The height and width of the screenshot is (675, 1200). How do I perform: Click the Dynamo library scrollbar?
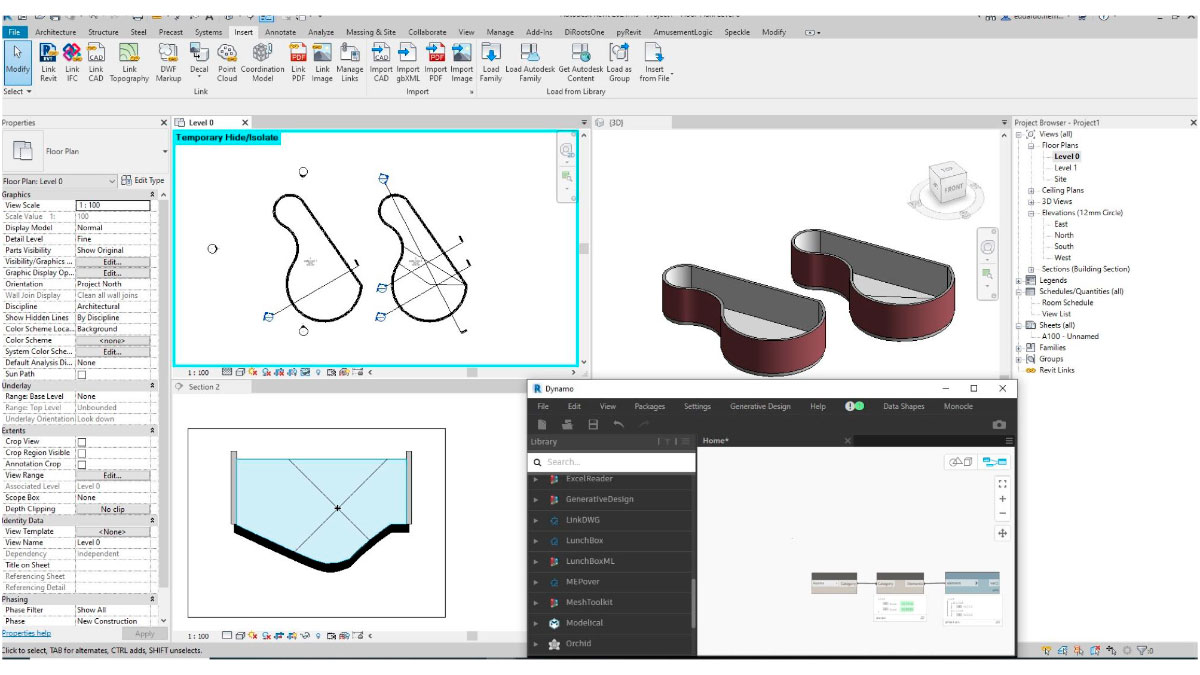click(692, 602)
